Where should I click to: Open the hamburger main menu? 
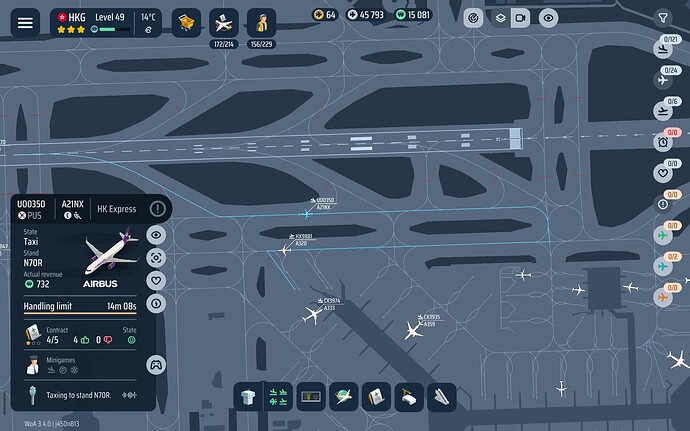click(25, 23)
